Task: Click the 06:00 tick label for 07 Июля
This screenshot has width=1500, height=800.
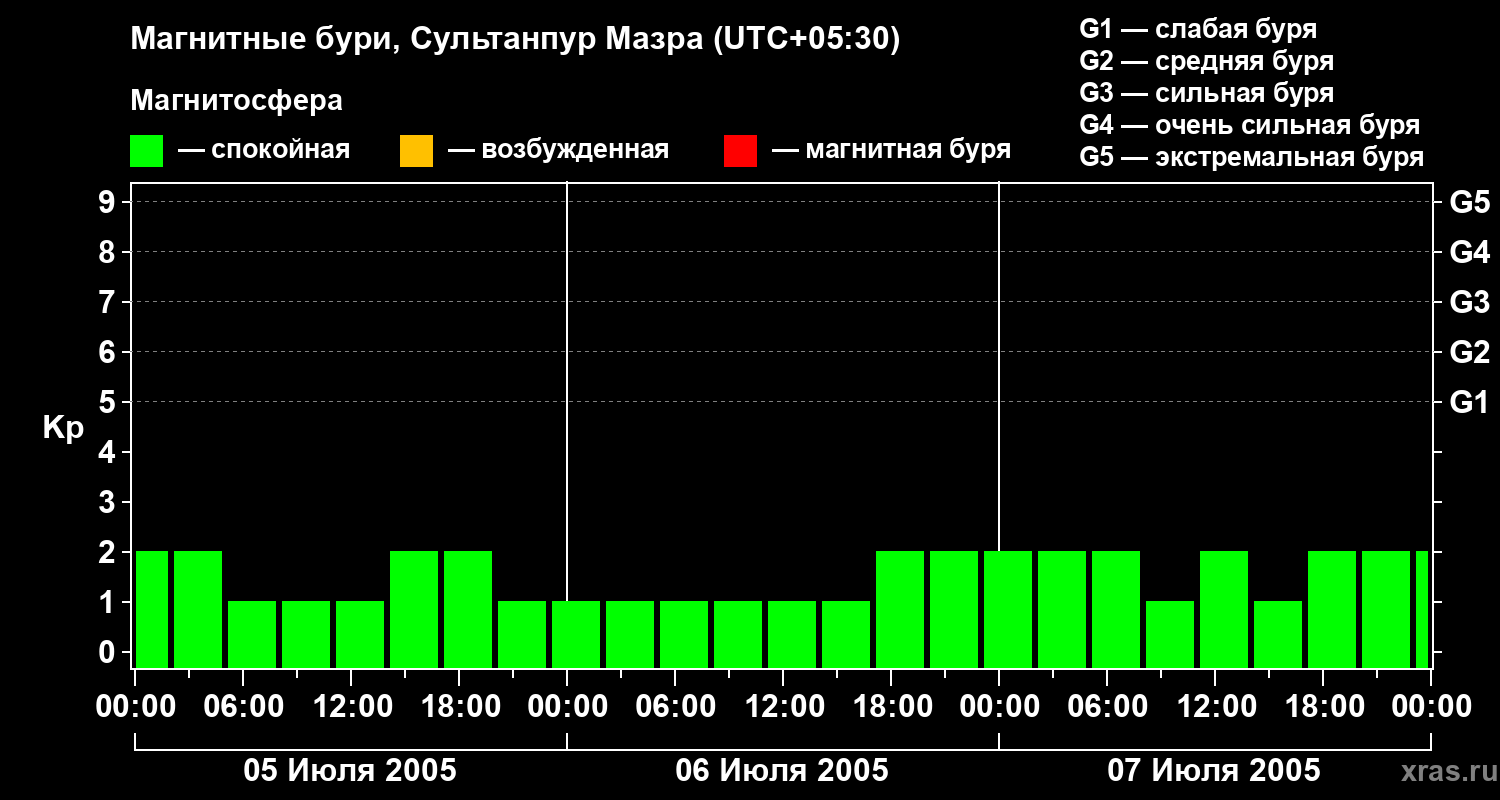Action: 1107,707
